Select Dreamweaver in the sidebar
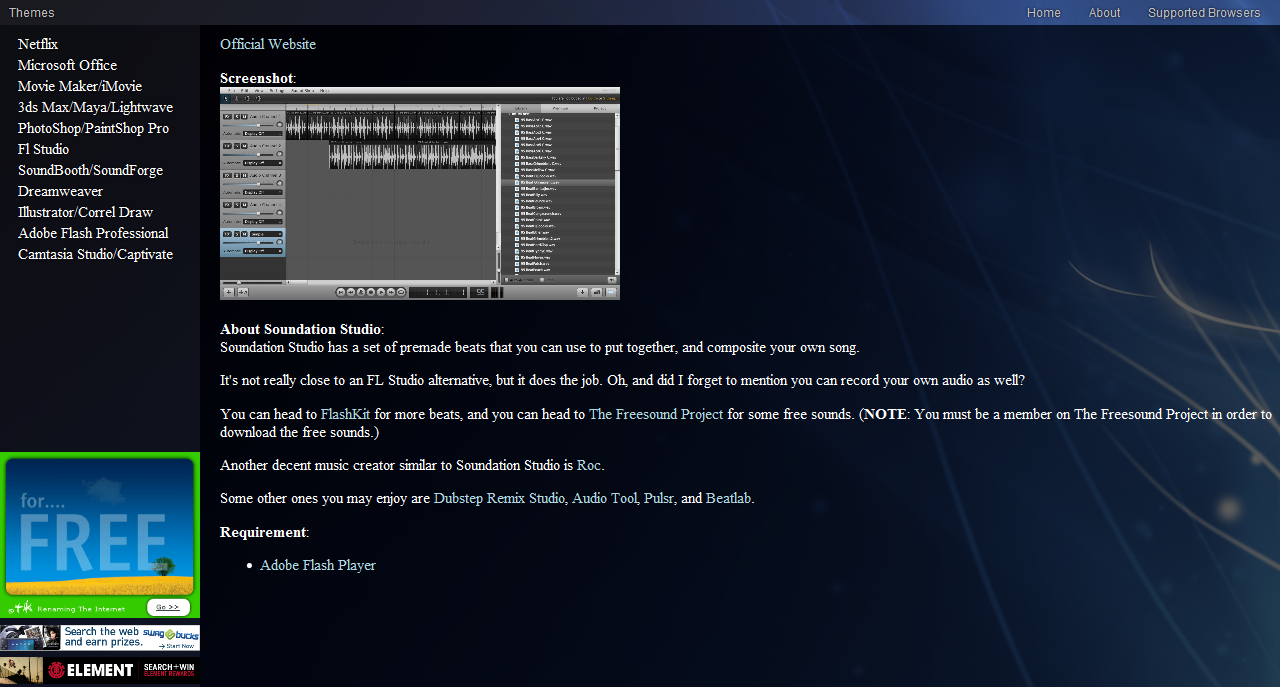The width and height of the screenshot is (1280, 687). click(x=60, y=191)
